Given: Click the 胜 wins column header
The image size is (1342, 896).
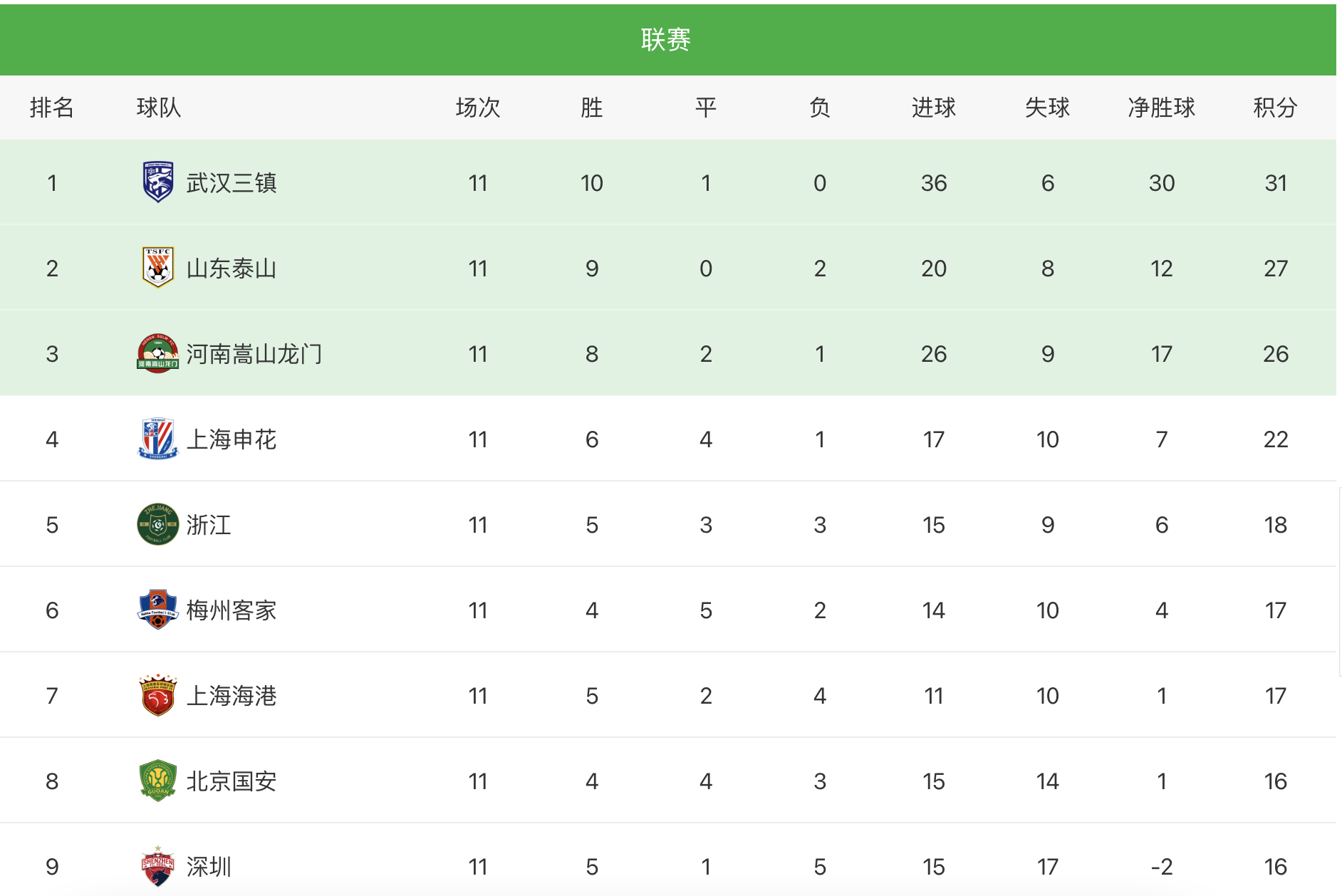Looking at the screenshot, I should (x=591, y=108).
